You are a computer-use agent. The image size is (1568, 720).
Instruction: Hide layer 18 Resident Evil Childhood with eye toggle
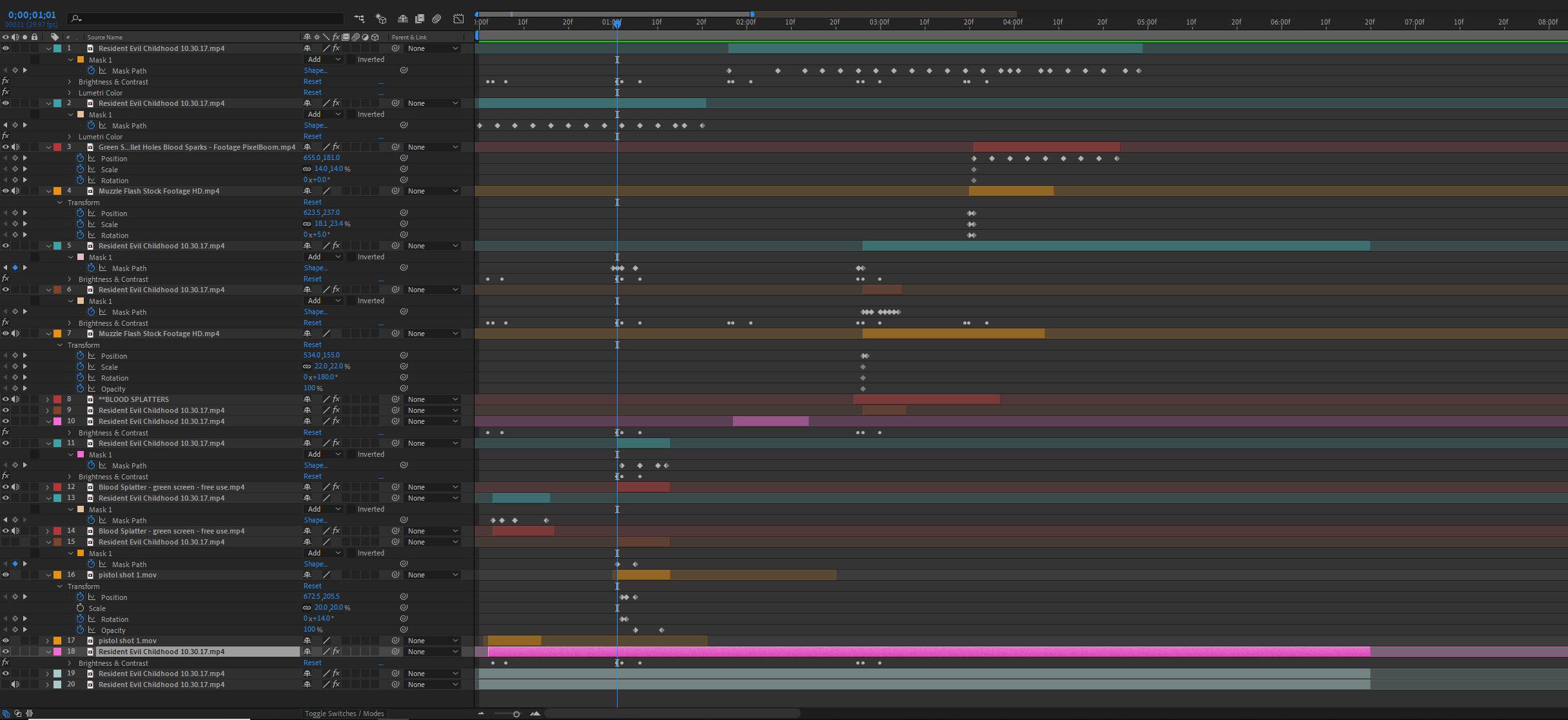(x=5, y=652)
